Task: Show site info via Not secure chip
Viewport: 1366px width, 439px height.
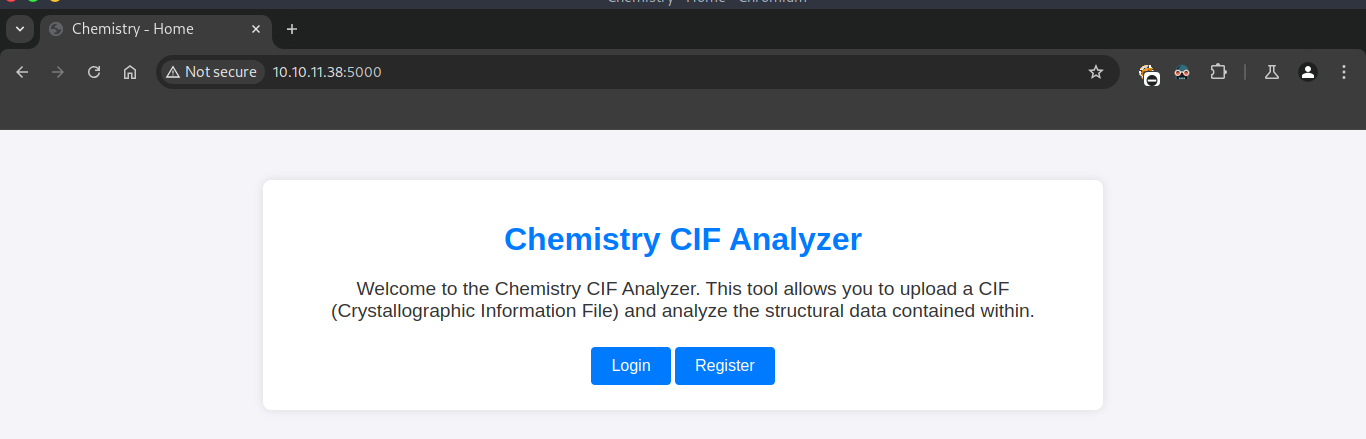Action: (211, 72)
